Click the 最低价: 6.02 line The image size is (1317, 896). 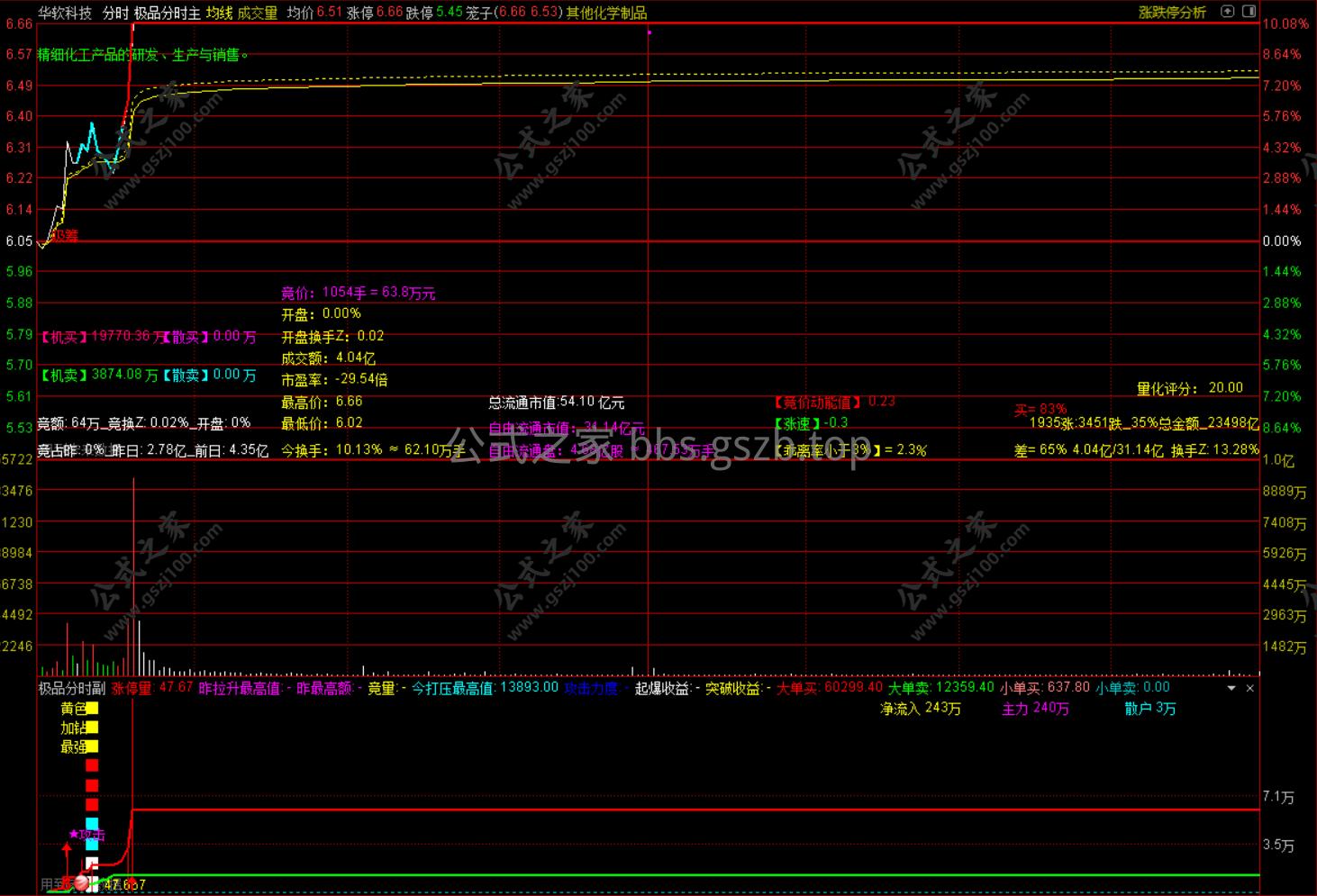322,423
